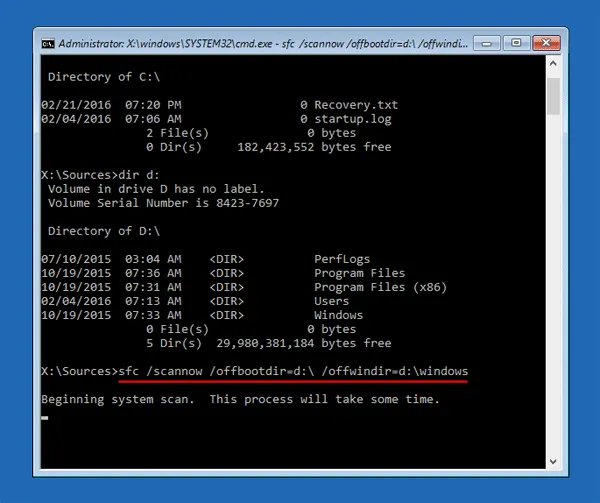
Task: Click 'Beginning system scan' message
Action: 118,399
